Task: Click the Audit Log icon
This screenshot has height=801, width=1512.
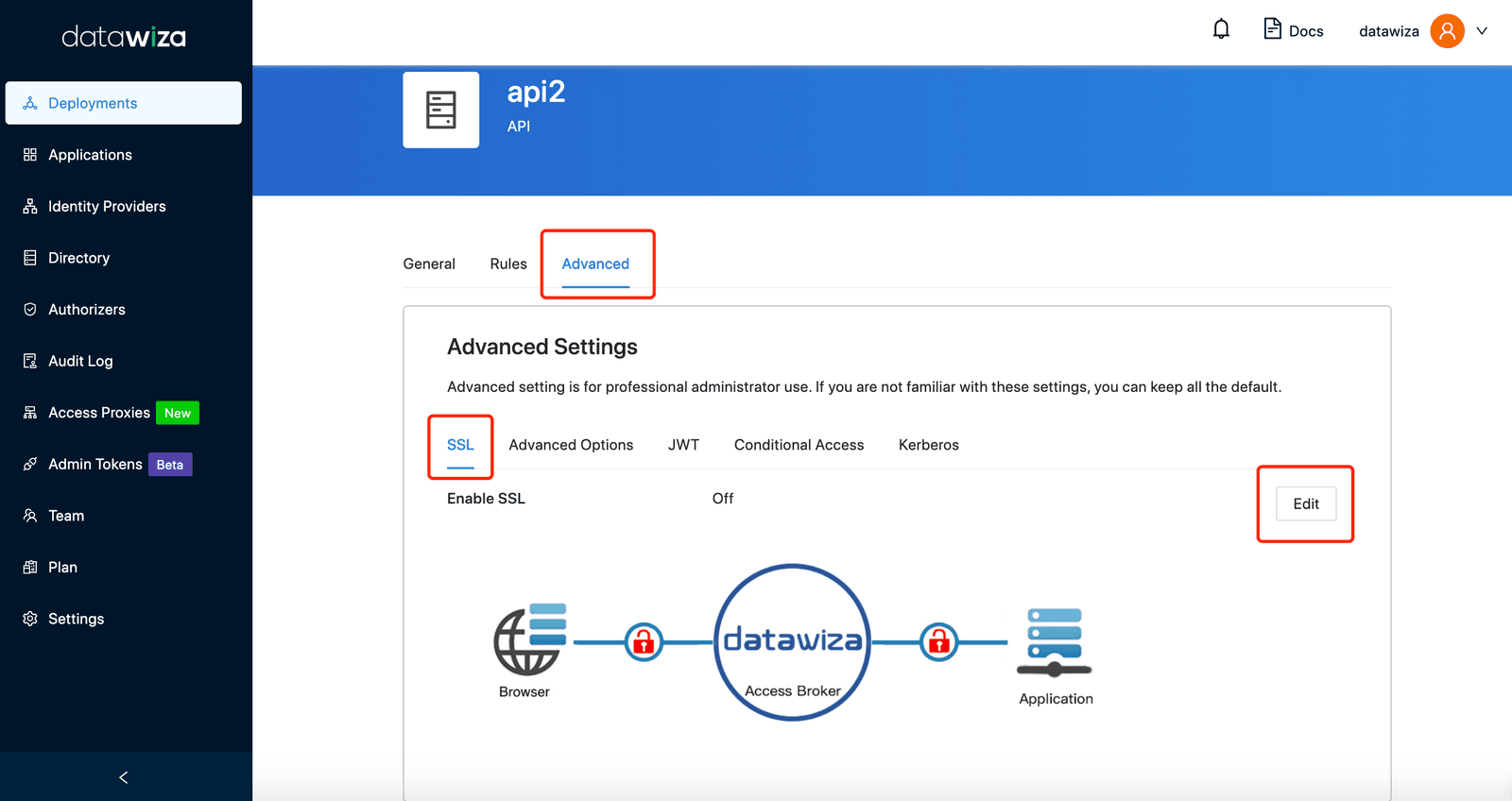Action: pyautogui.click(x=30, y=361)
